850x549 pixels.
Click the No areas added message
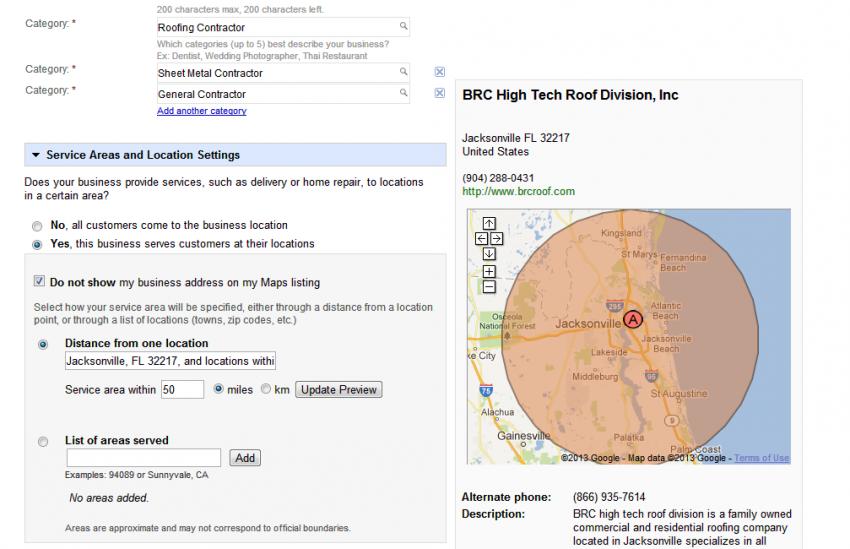108,498
